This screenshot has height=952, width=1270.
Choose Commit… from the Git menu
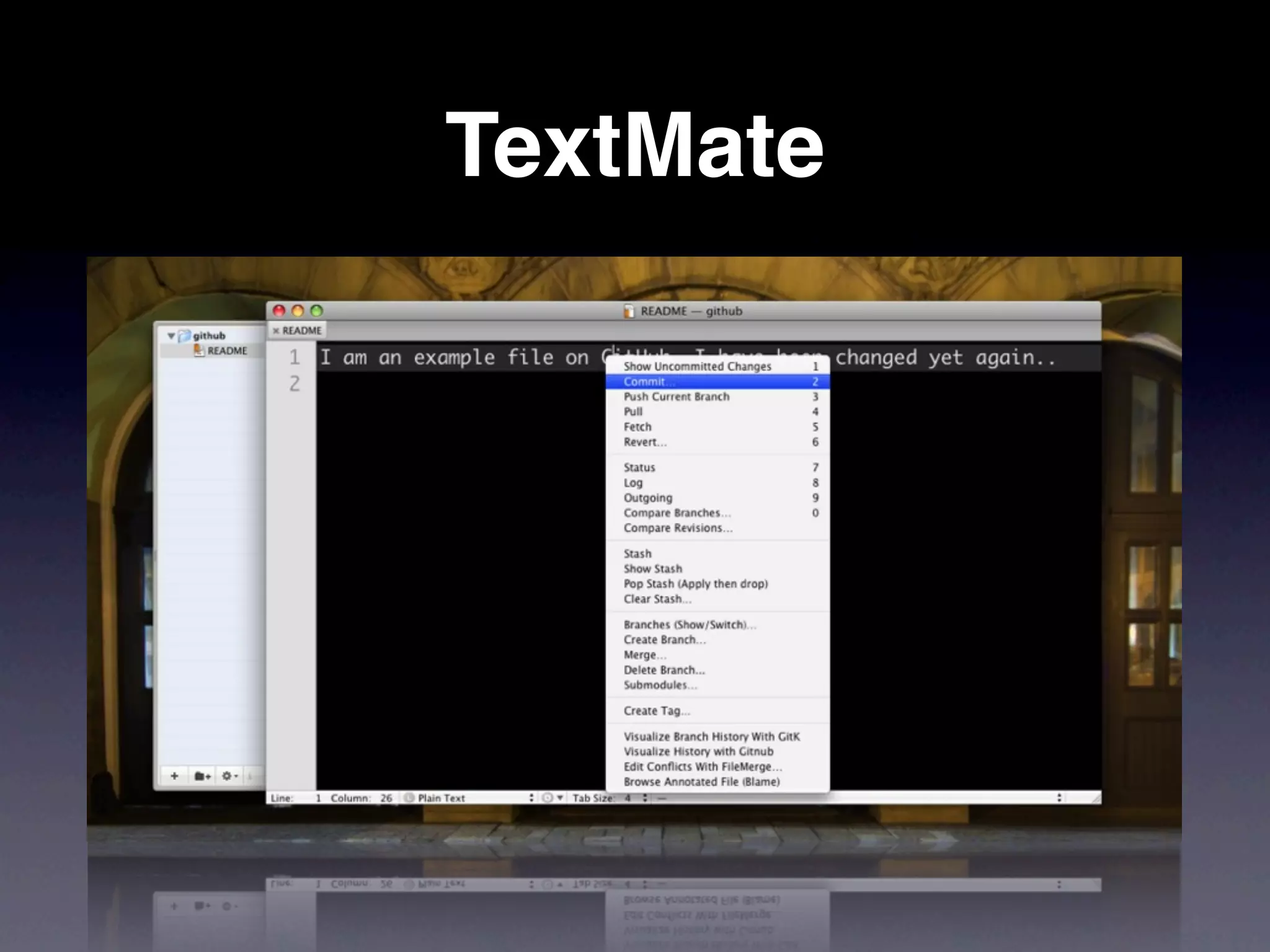click(717, 382)
